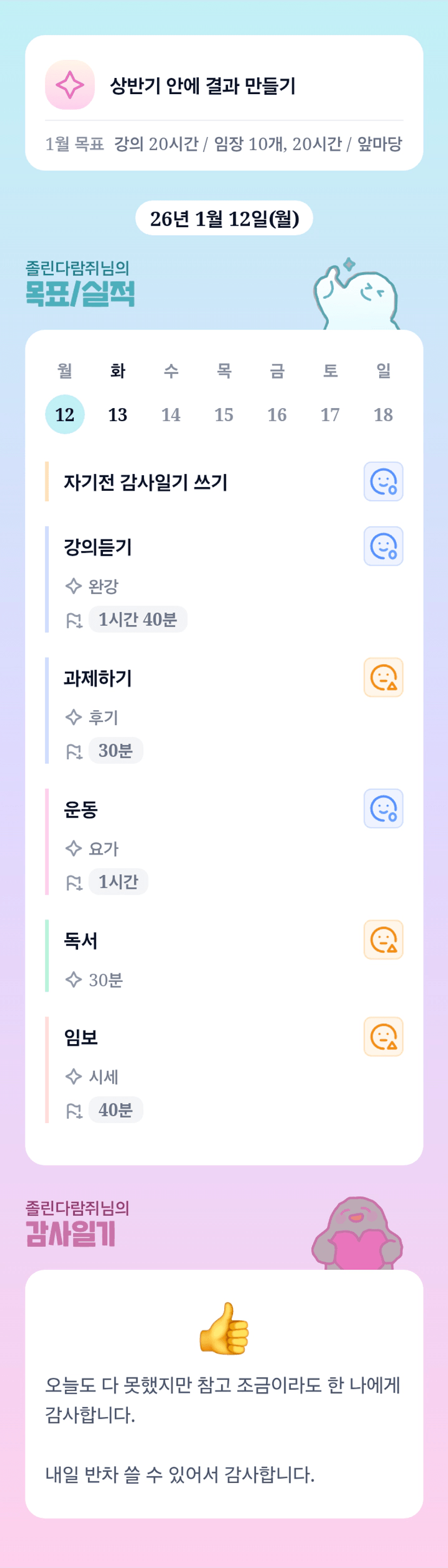The width and height of the screenshot is (448, 1568).
Task: Open the 26년 1월 12일(월) date pill
Action: (224, 218)
